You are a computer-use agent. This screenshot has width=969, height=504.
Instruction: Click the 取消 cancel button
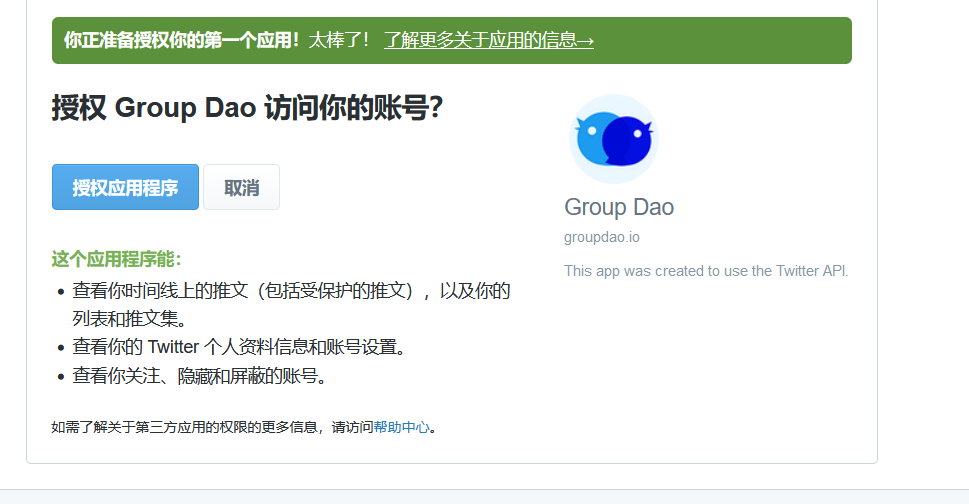(x=242, y=187)
